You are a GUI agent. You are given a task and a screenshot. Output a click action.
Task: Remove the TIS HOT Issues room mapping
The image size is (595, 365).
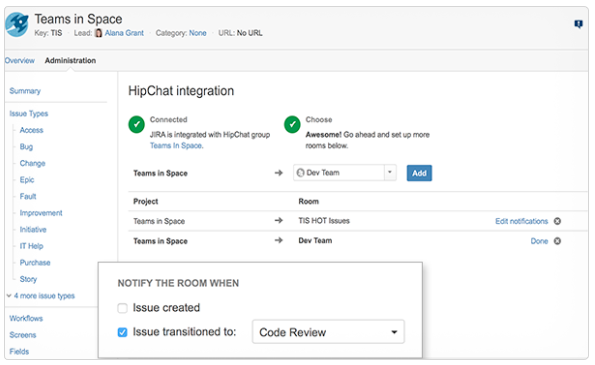click(x=557, y=221)
